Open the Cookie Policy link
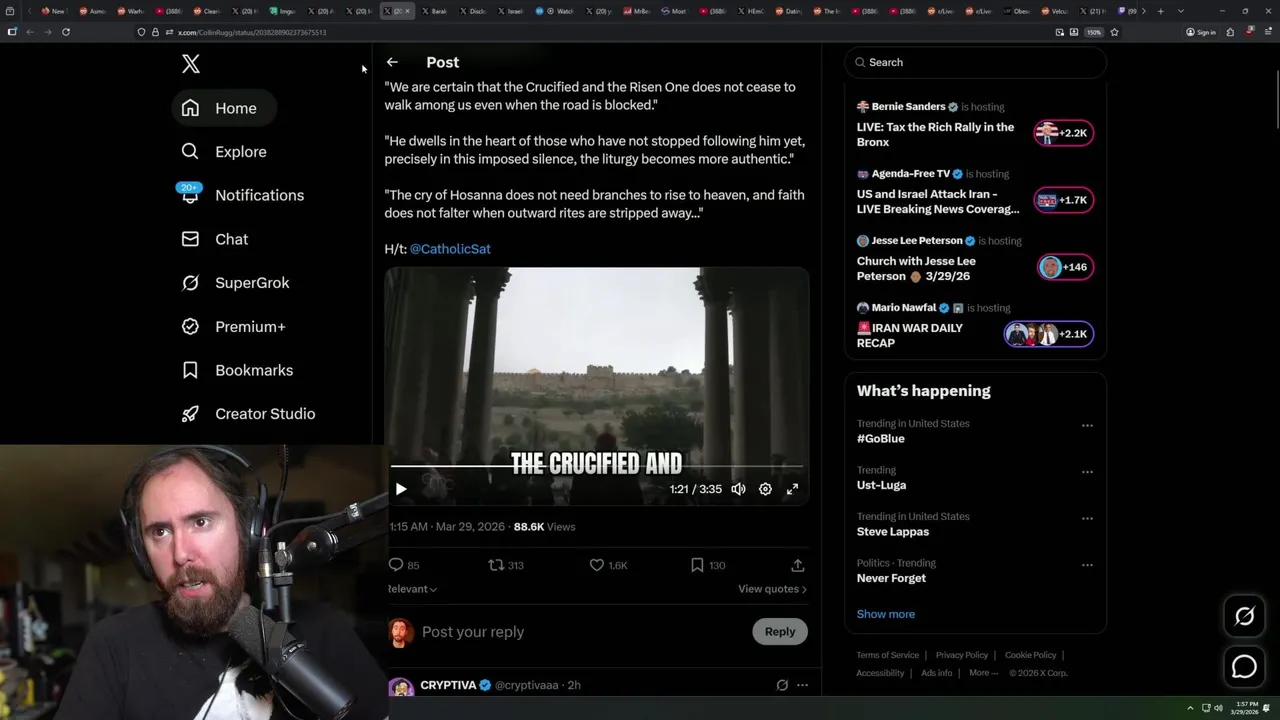Screen dimensions: 1280x720 [1031, 655]
